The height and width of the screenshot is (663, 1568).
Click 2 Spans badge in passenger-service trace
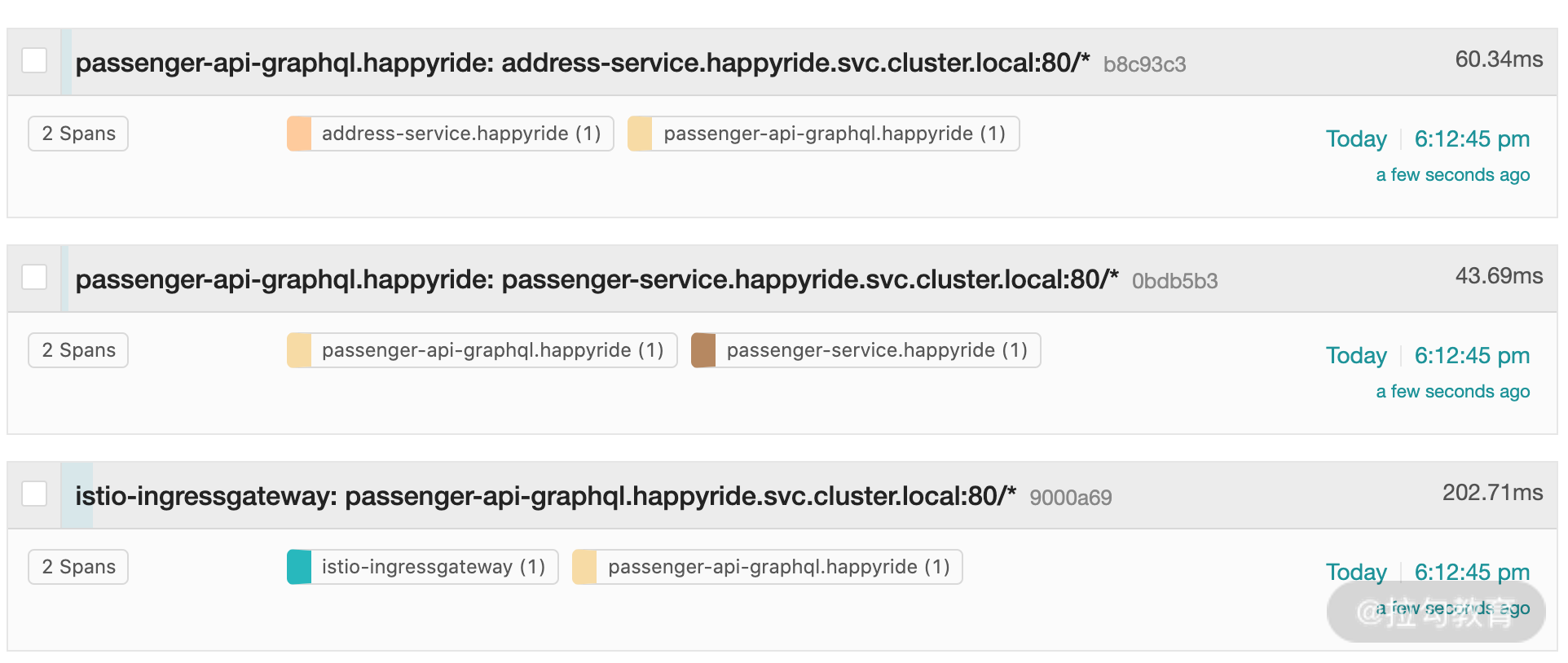[78, 350]
